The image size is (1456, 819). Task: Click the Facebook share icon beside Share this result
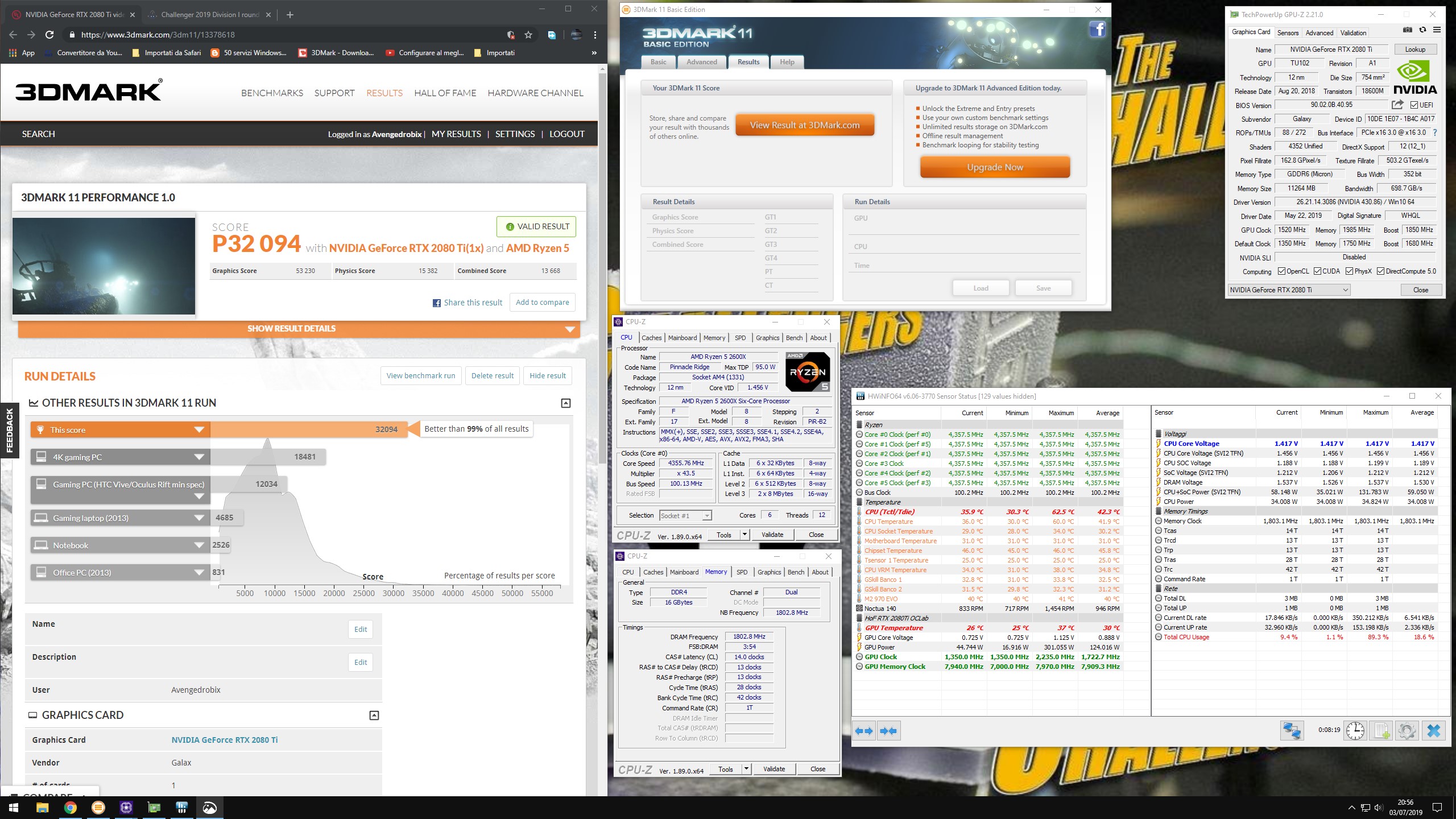[437, 303]
